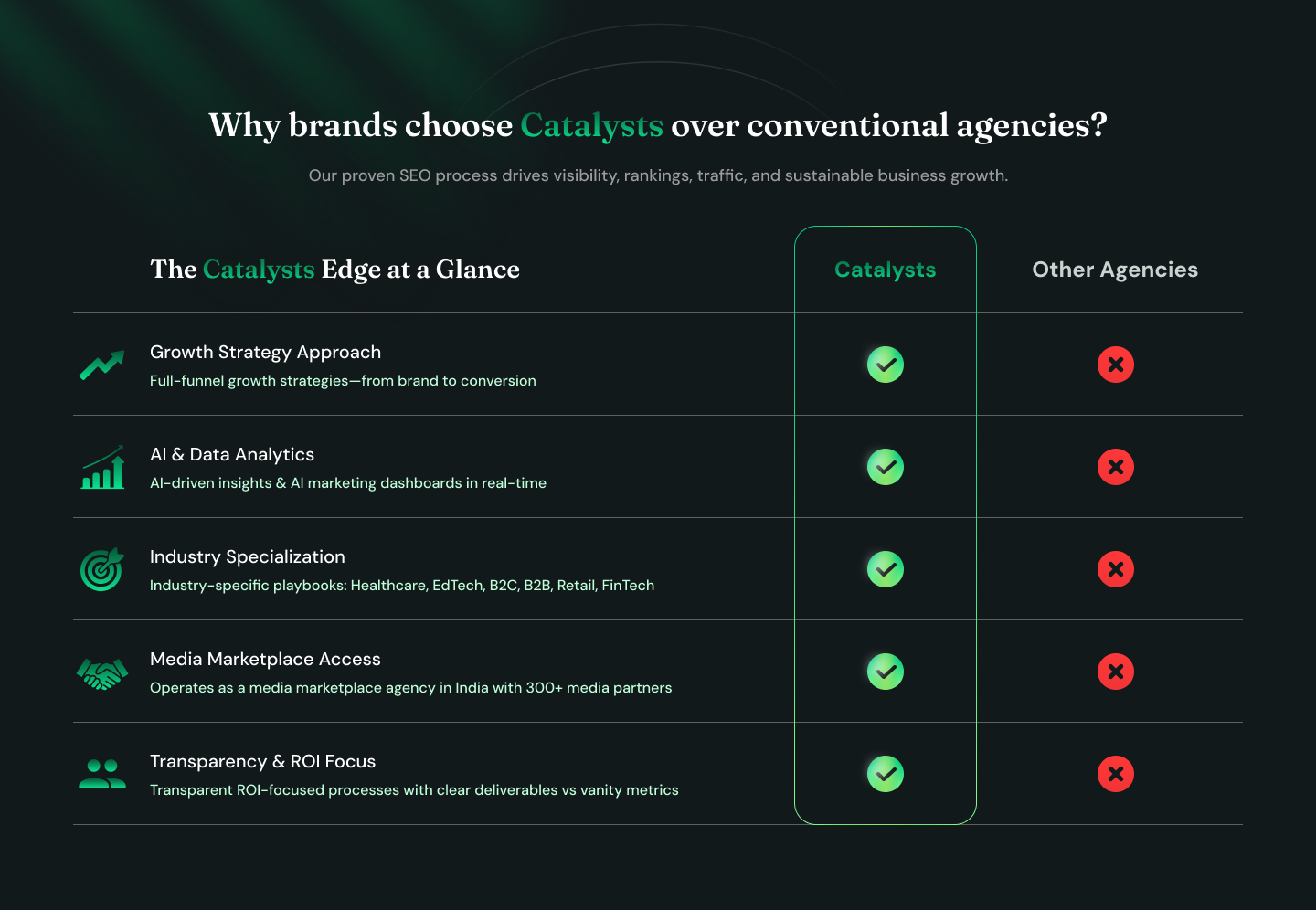Click red cross in AI & Data Analytics row
The height and width of the screenshot is (910, 1316).
tap(1116, 467)
